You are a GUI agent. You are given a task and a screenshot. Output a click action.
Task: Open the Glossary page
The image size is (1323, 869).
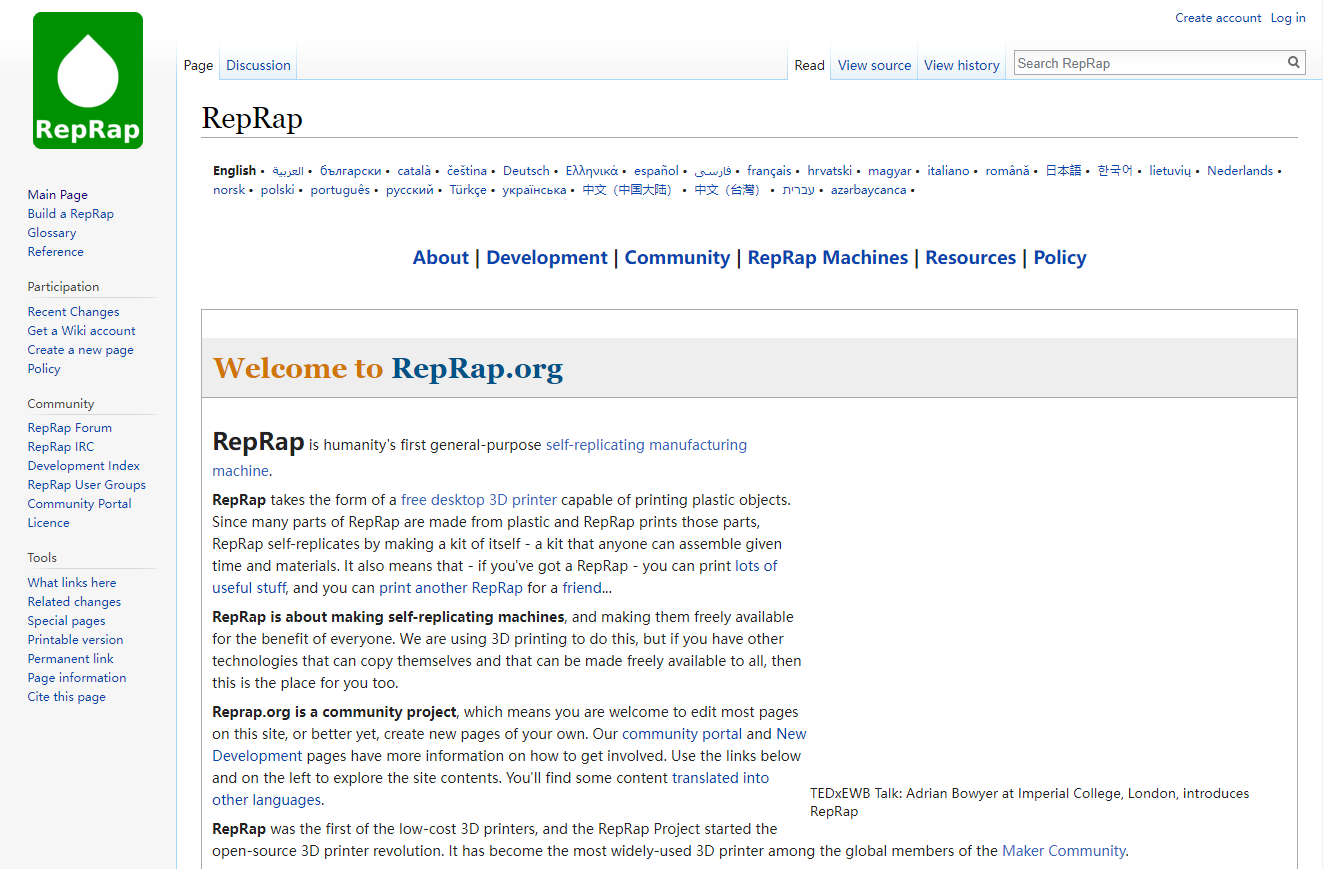click(51, 232)
